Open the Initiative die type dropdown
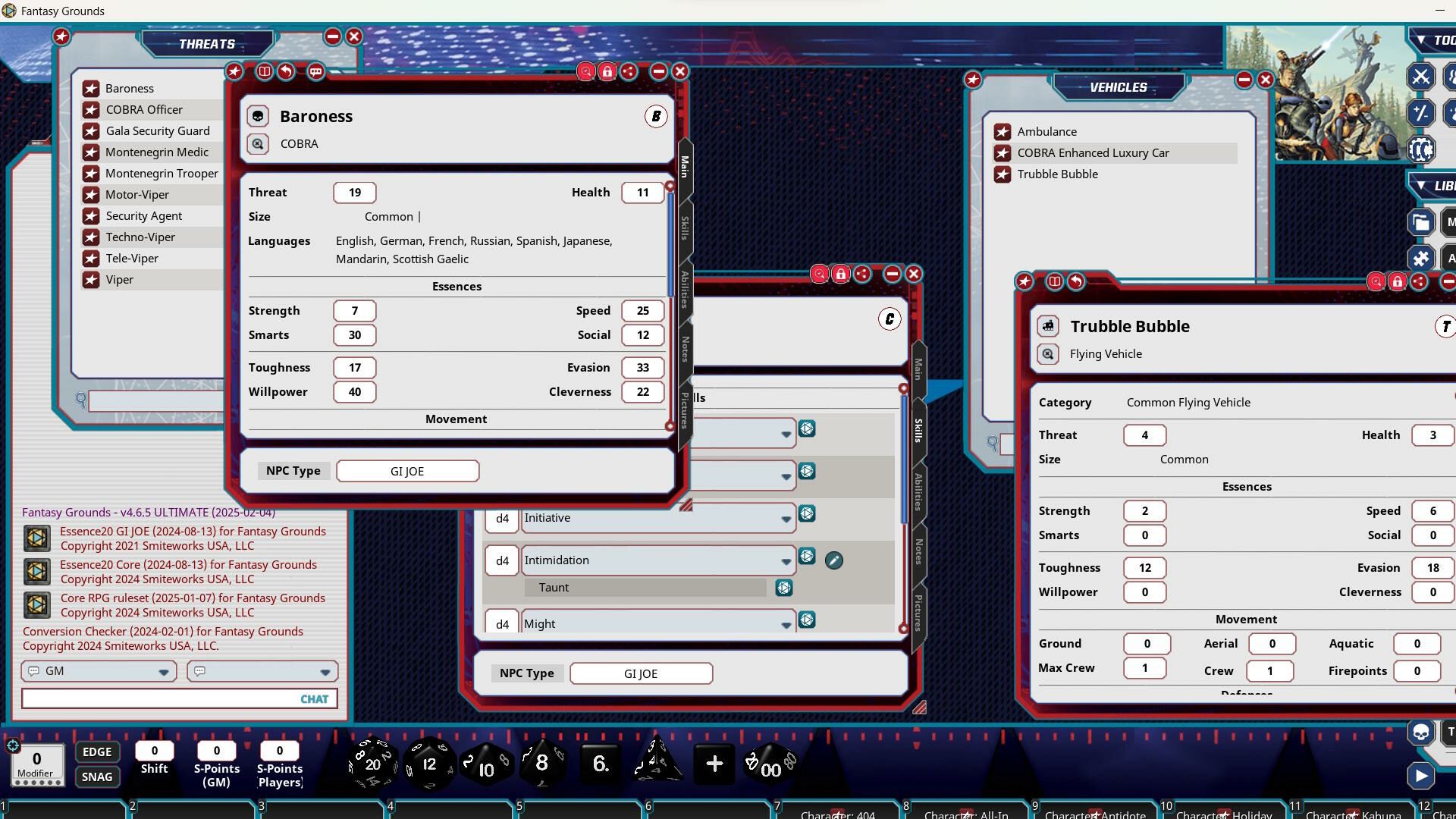This screenshot has width=1456, height=819. coord(786,519)
